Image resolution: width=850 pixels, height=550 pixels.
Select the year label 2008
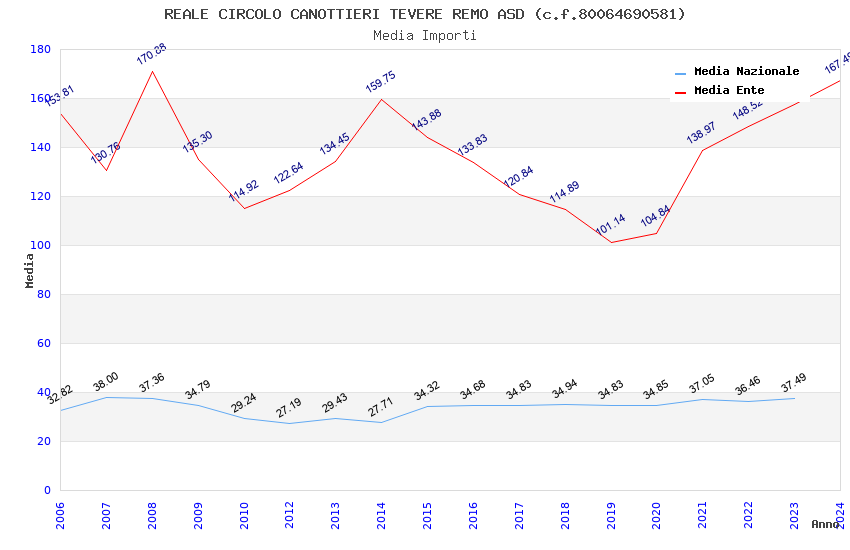pos(152,515)
